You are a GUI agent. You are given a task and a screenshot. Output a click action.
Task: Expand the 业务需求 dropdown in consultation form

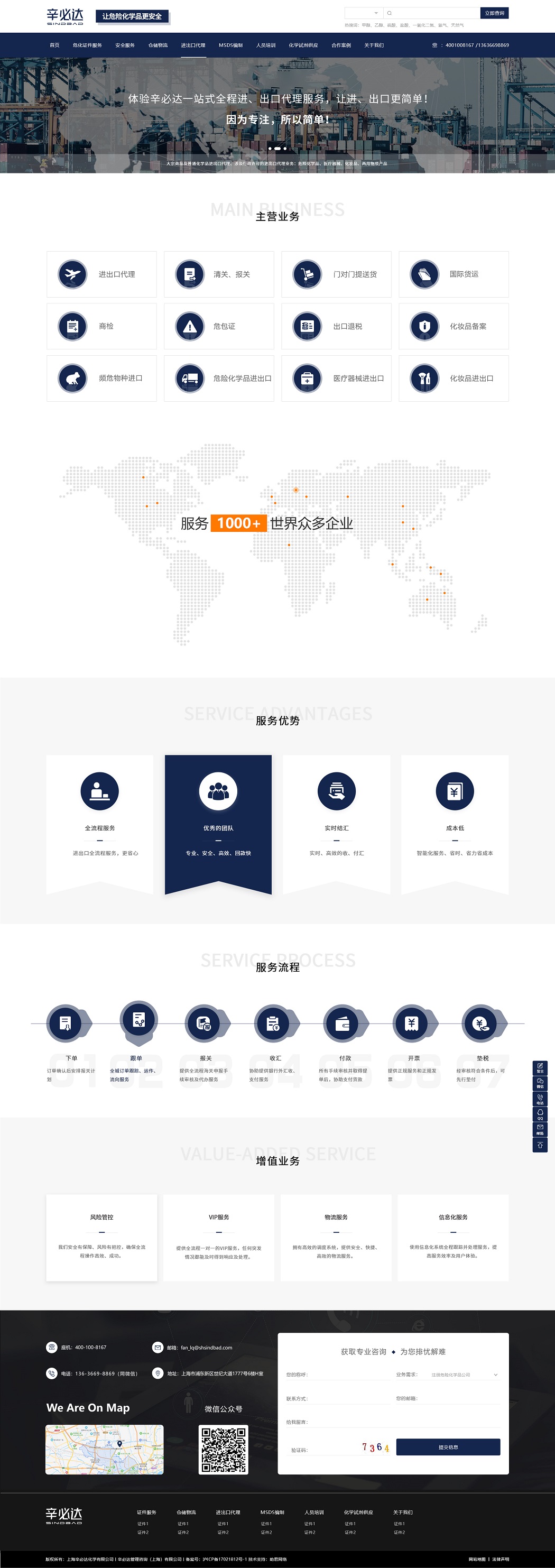click(x=465, y=1375)
